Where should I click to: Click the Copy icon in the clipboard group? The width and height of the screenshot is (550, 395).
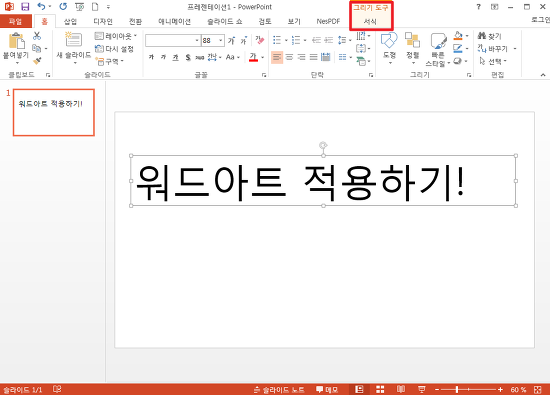click(x=36, y=48)
